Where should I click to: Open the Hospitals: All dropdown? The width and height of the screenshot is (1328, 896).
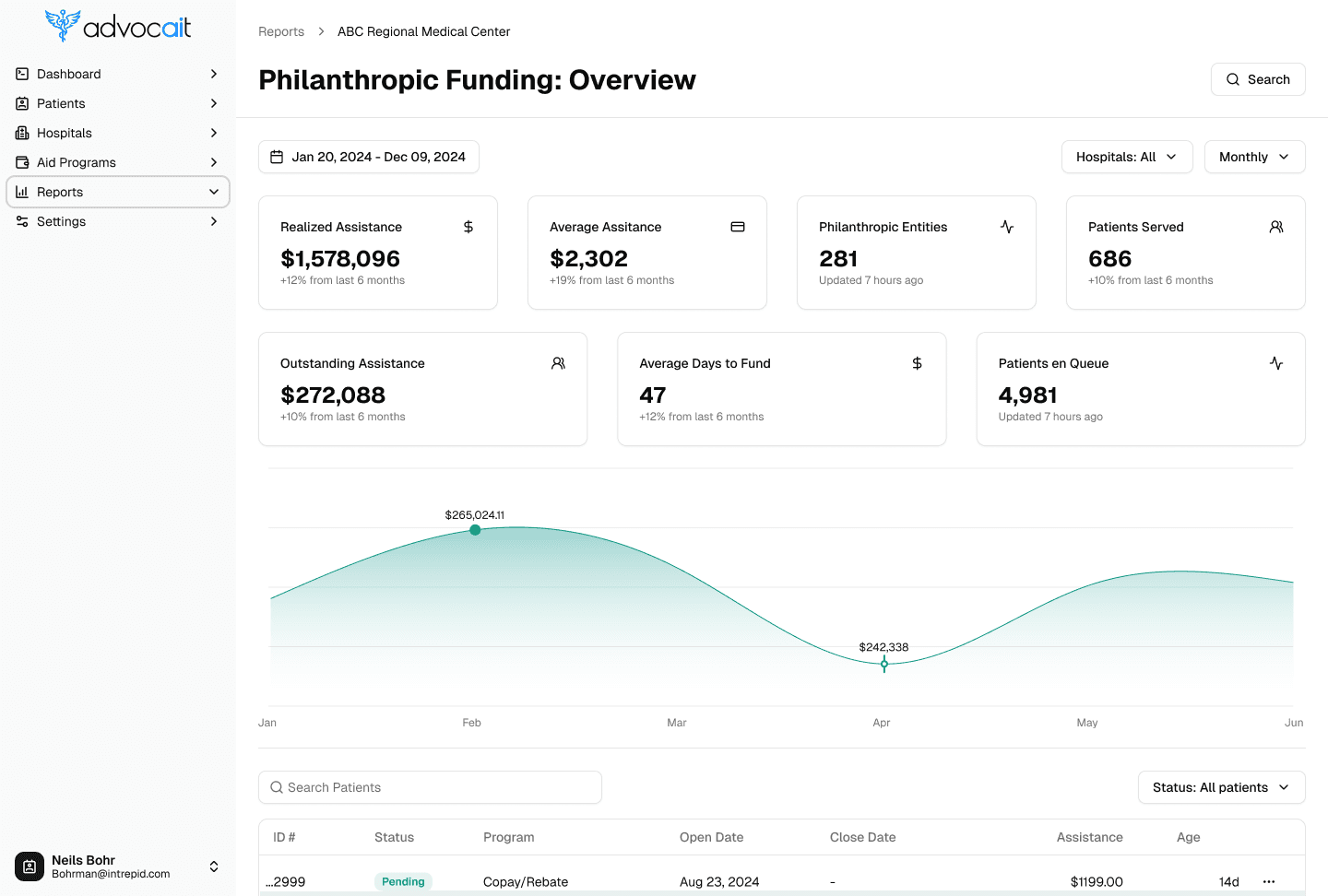[x=1127, y=157]
